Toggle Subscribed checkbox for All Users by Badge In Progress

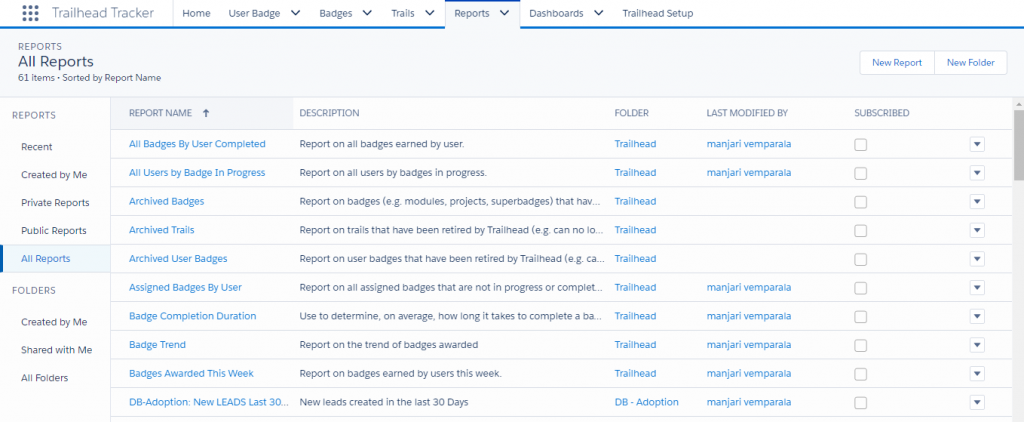[x=861, y=174]
